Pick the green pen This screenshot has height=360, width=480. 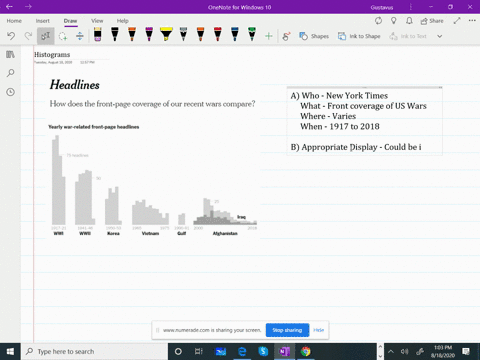(252, 34)
